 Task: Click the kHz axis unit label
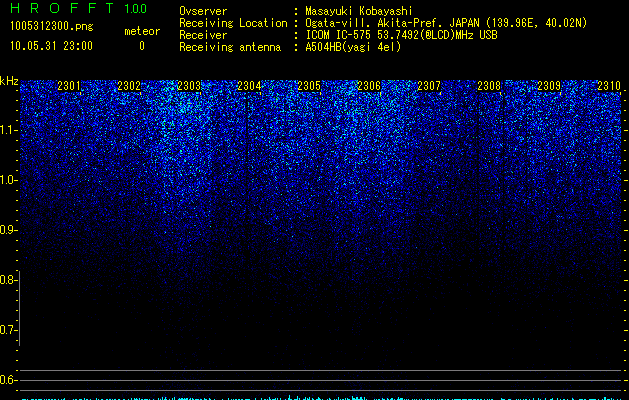9,81
